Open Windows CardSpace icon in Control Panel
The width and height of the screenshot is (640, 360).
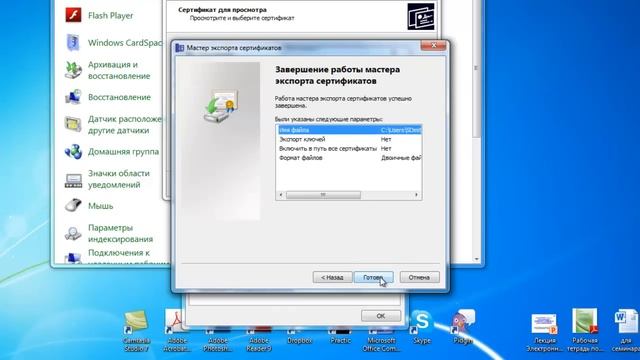73,42
